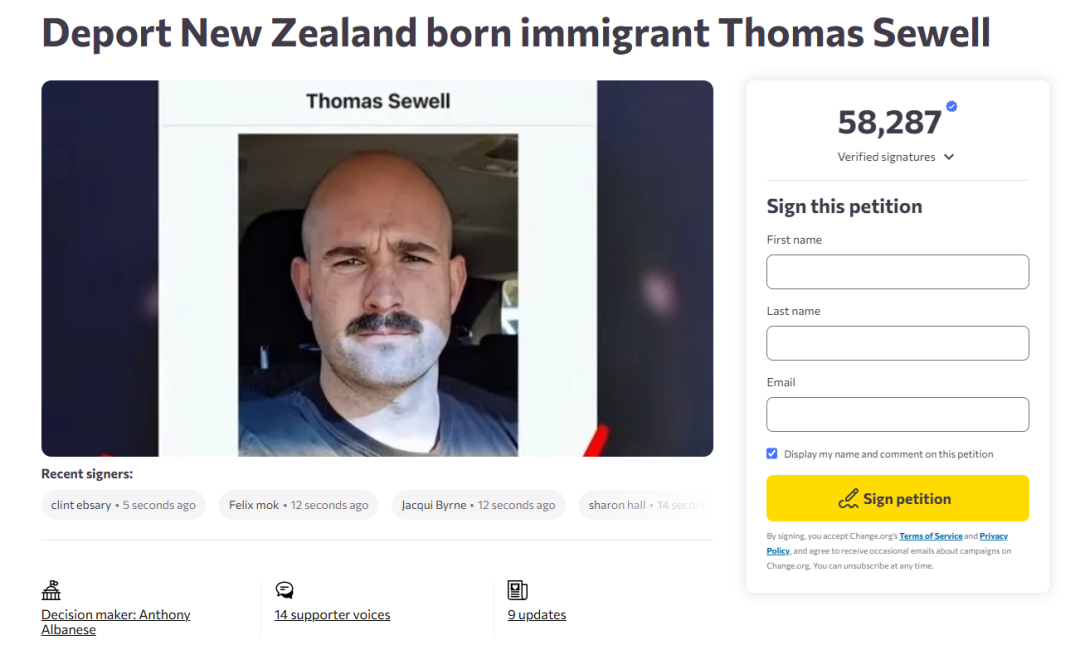Click the updates newspaper icon
Screen dimensions: 1080x659
pyautogui.click(x=517, y=590)
